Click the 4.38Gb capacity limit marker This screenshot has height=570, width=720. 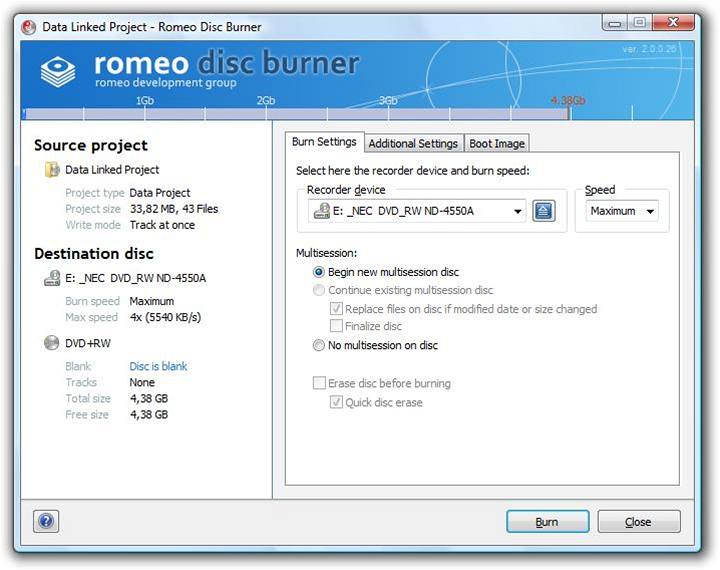point(568,100)
